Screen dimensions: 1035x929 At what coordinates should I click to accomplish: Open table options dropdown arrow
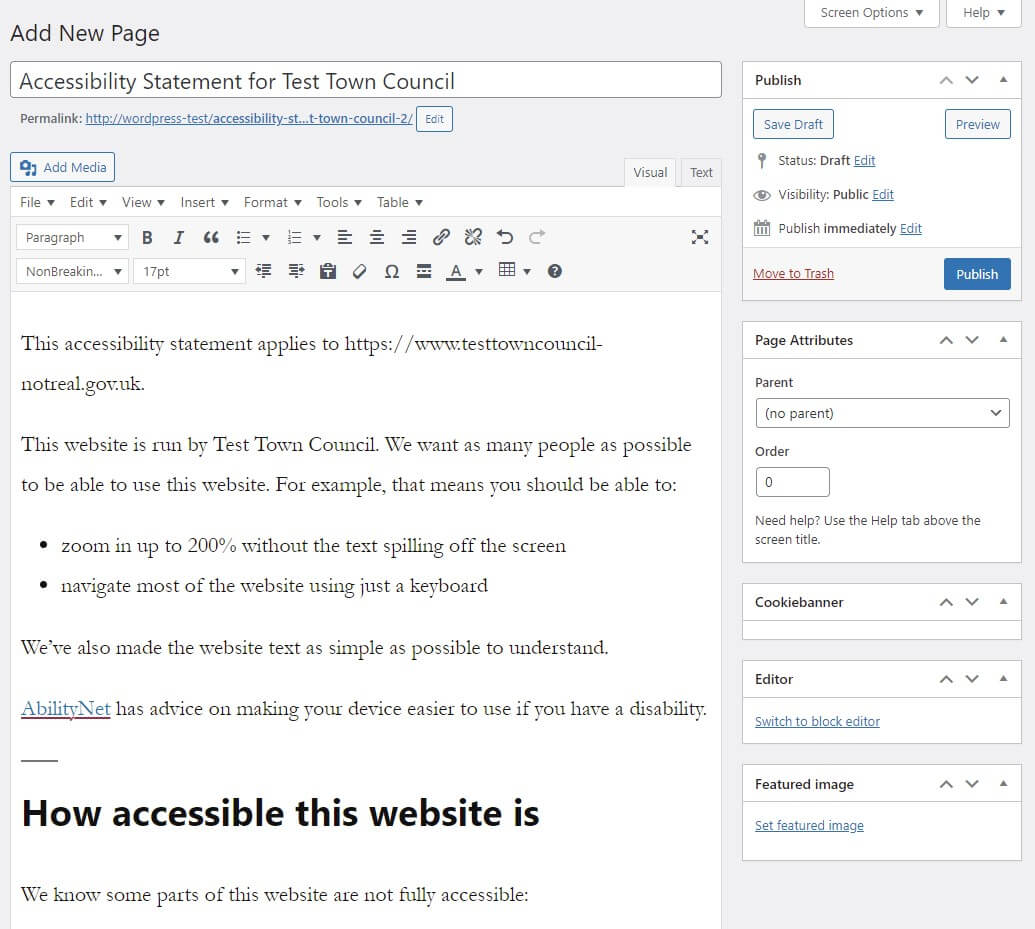527,271
